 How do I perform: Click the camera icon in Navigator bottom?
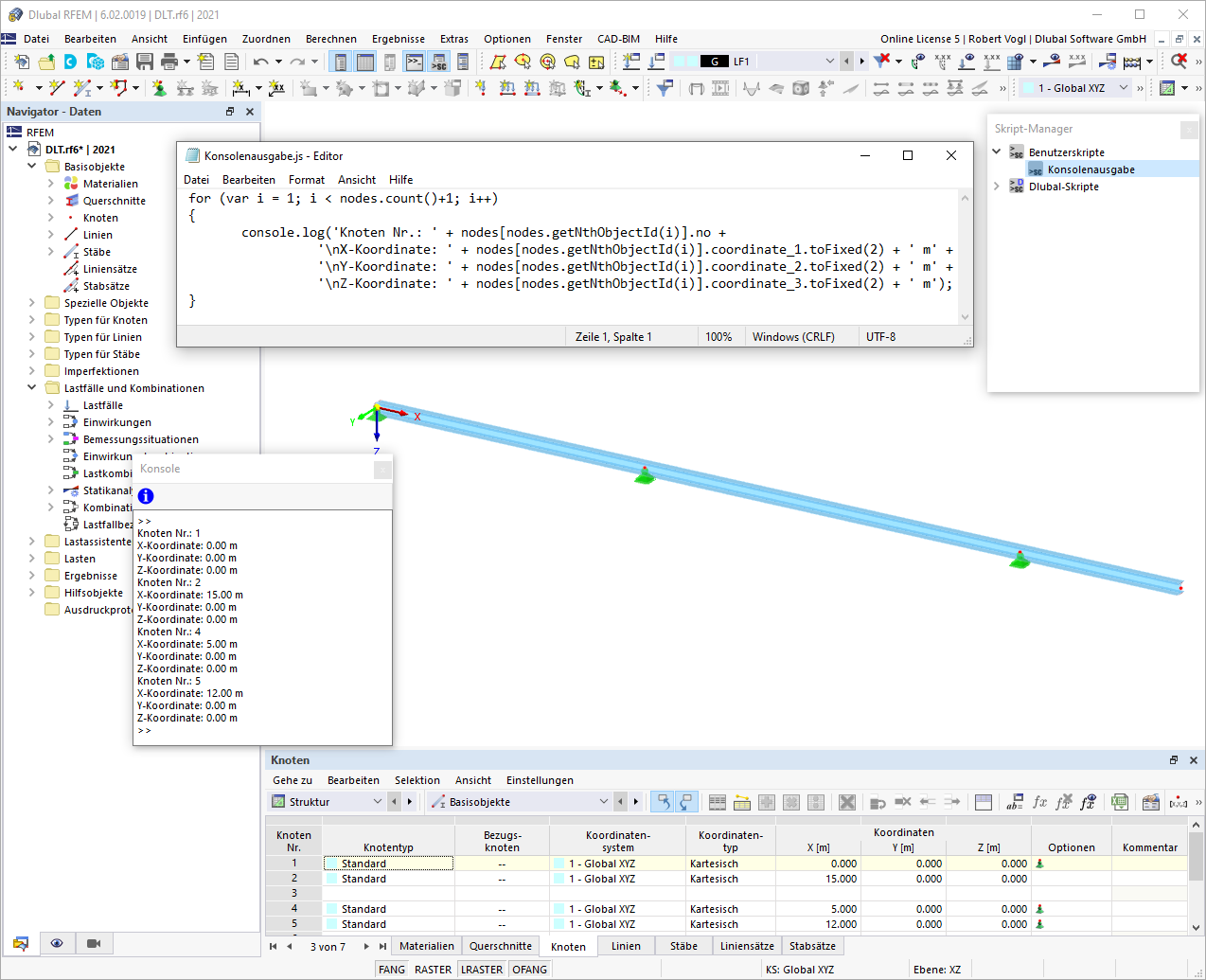click(94, 943)
